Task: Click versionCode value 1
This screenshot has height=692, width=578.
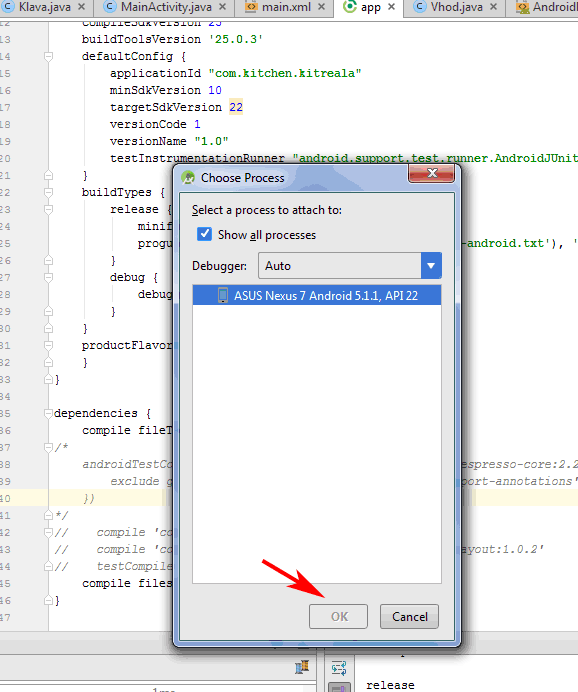Action: pos(197,124)
